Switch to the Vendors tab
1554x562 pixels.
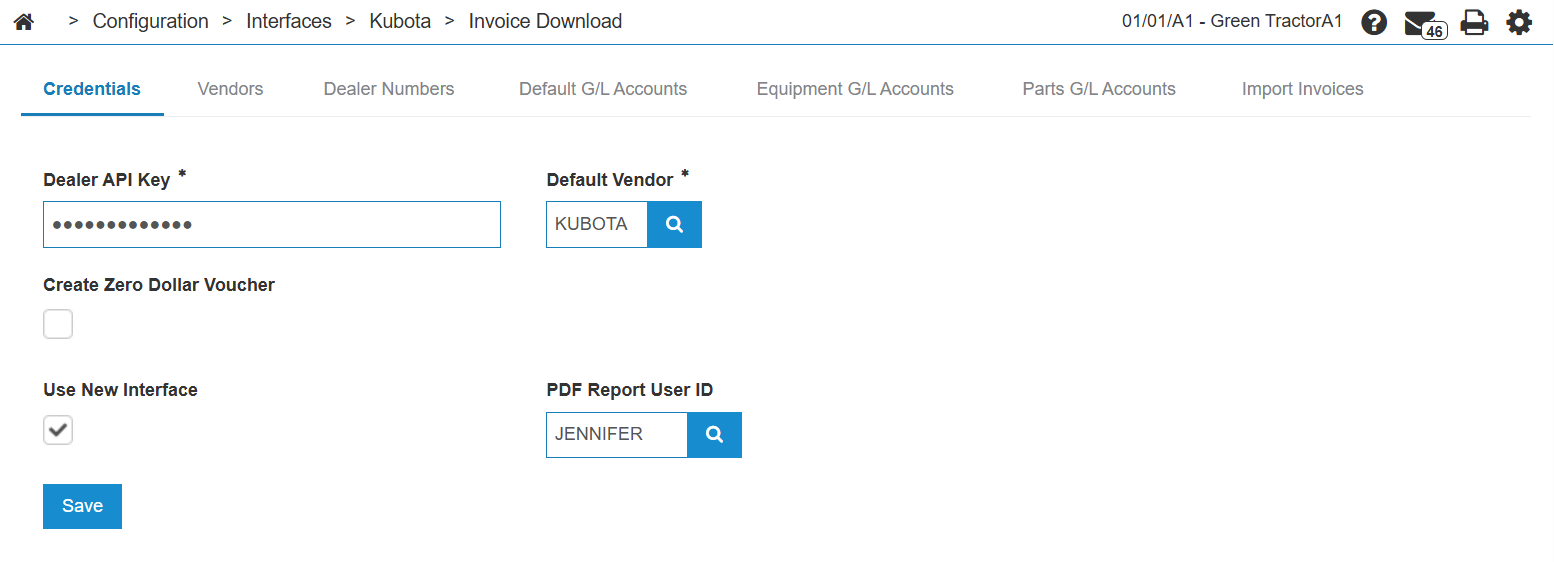coord(230,89)
